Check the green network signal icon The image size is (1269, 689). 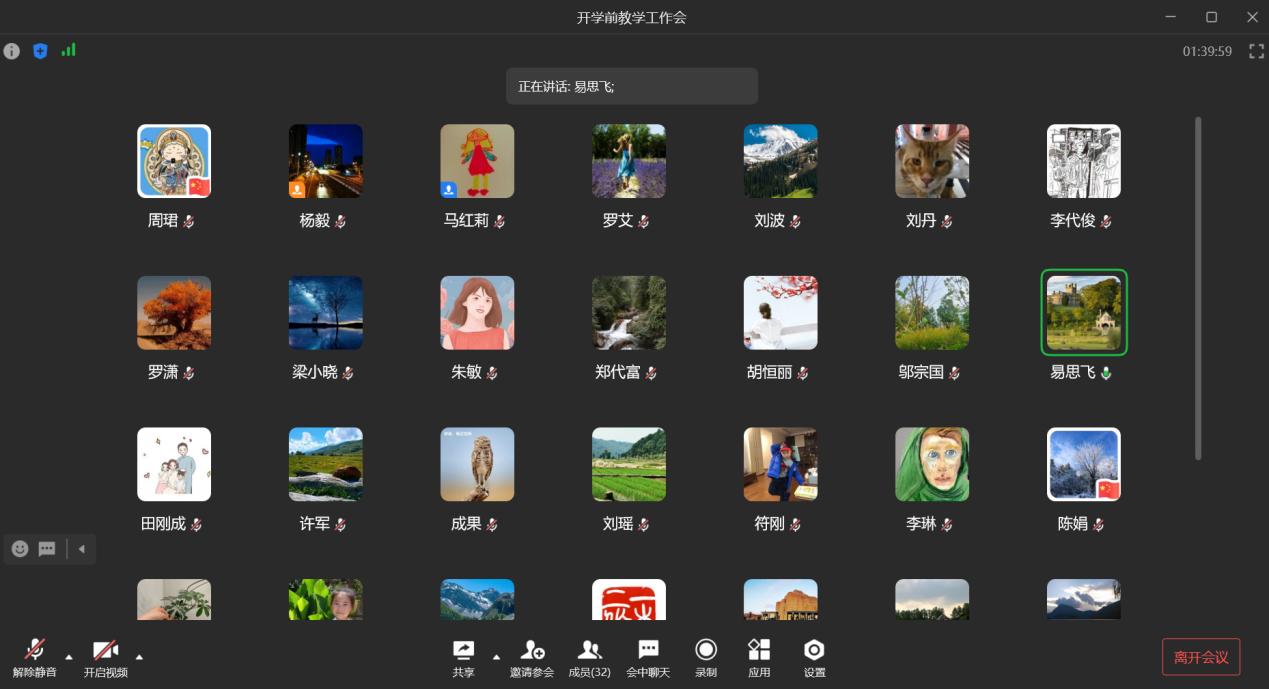(68, 50)
